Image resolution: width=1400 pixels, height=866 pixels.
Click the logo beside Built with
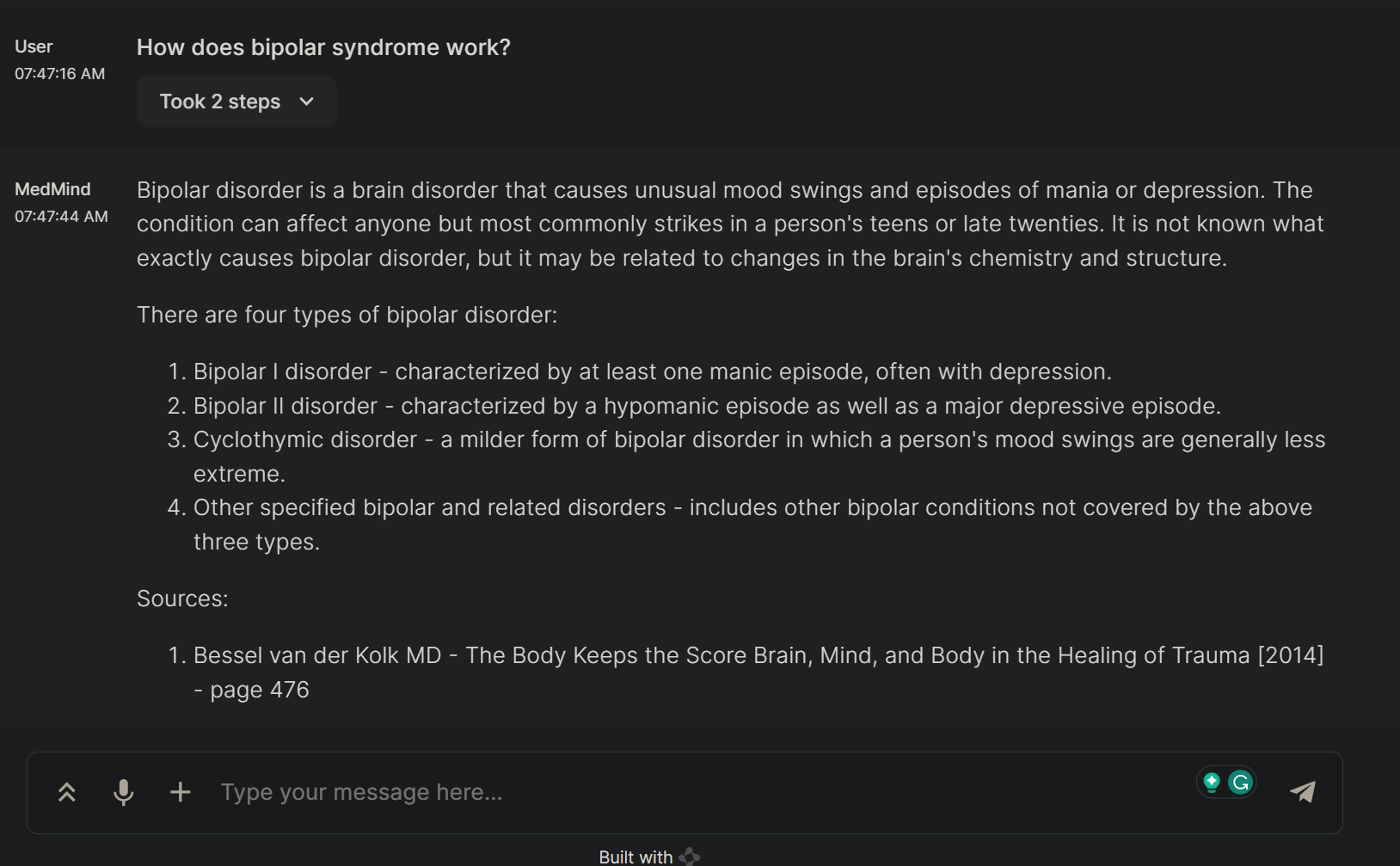(x=690, y=857)
